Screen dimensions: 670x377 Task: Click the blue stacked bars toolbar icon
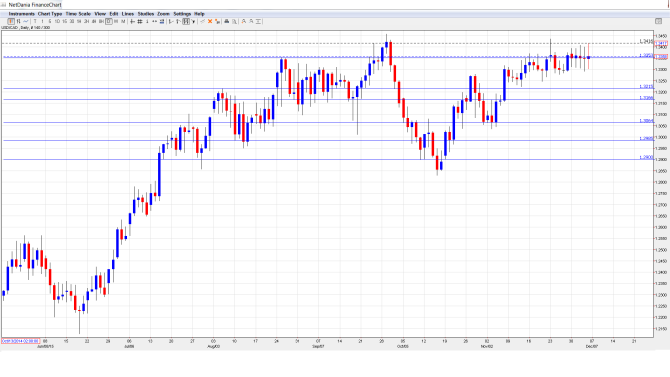[x=162, y=21]
